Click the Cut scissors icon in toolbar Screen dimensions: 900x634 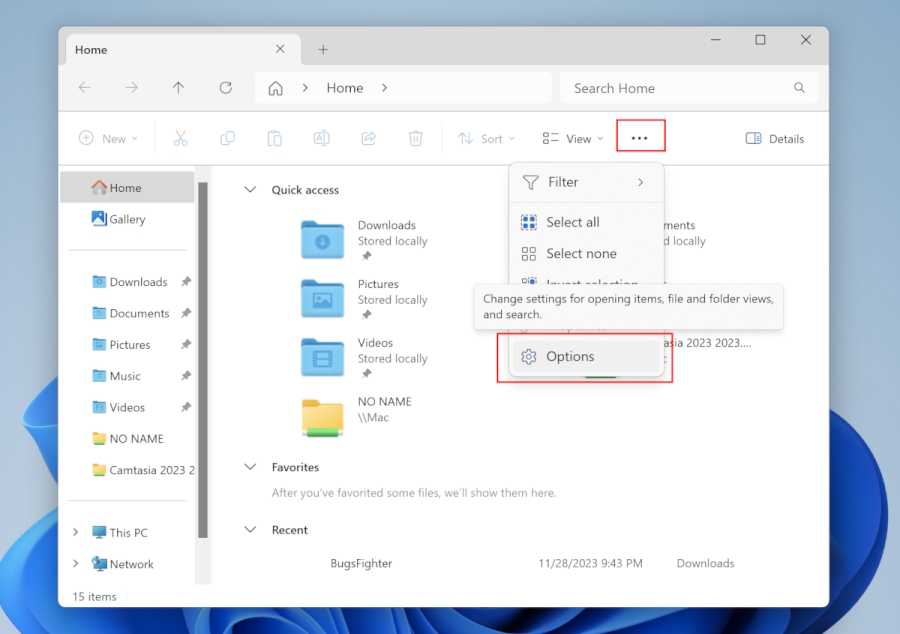point(181,139)
